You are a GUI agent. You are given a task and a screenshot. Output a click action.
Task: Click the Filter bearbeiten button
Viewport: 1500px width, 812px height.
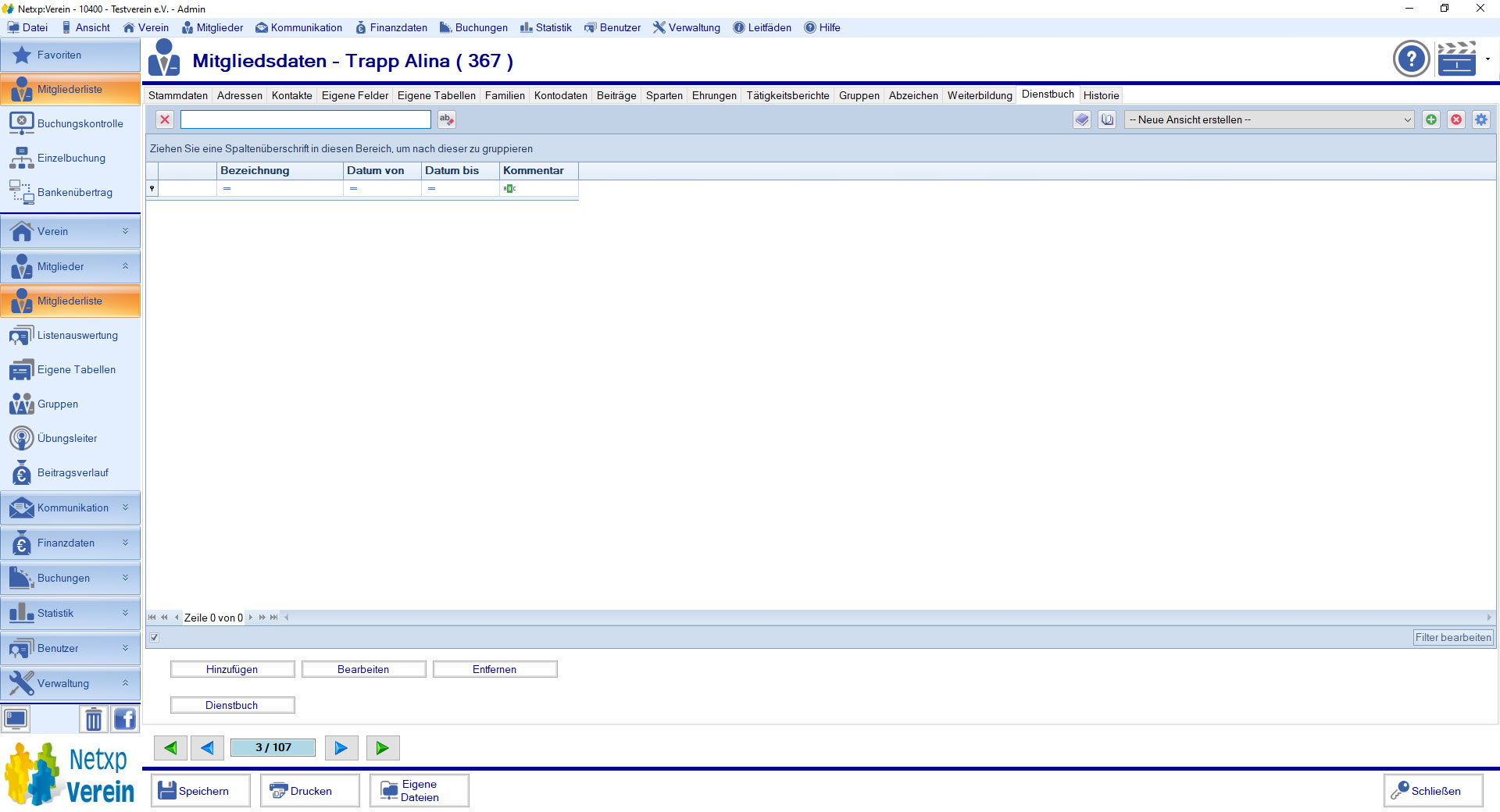[1453, 637]
